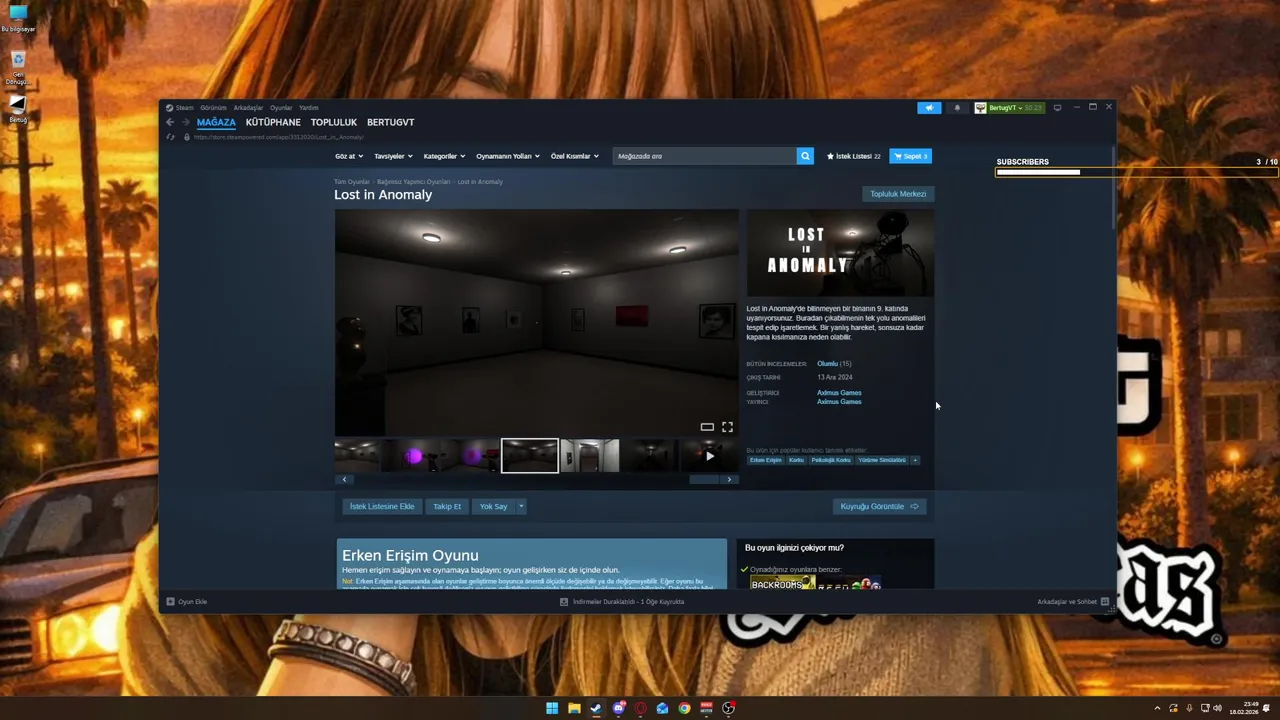The height and width of the screenshot is (720, 1280).
Task: Open Arkadaşlar ve Sohbet panel
Action: [x=1073, y=602]
